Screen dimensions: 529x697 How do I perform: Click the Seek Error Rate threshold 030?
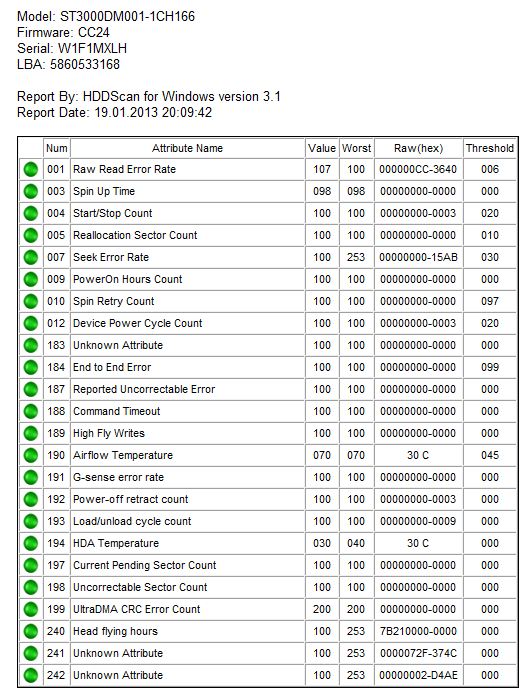coord(490,257)
